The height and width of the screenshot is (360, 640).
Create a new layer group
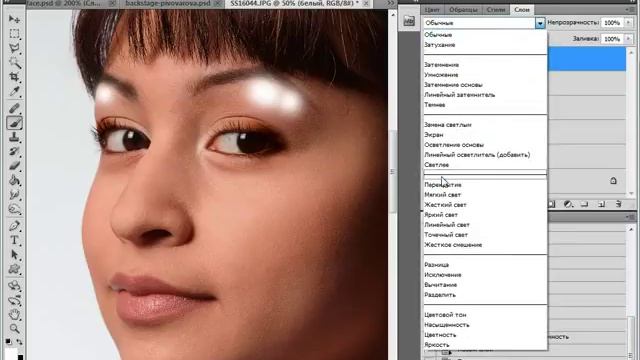[x=584, y=204]
